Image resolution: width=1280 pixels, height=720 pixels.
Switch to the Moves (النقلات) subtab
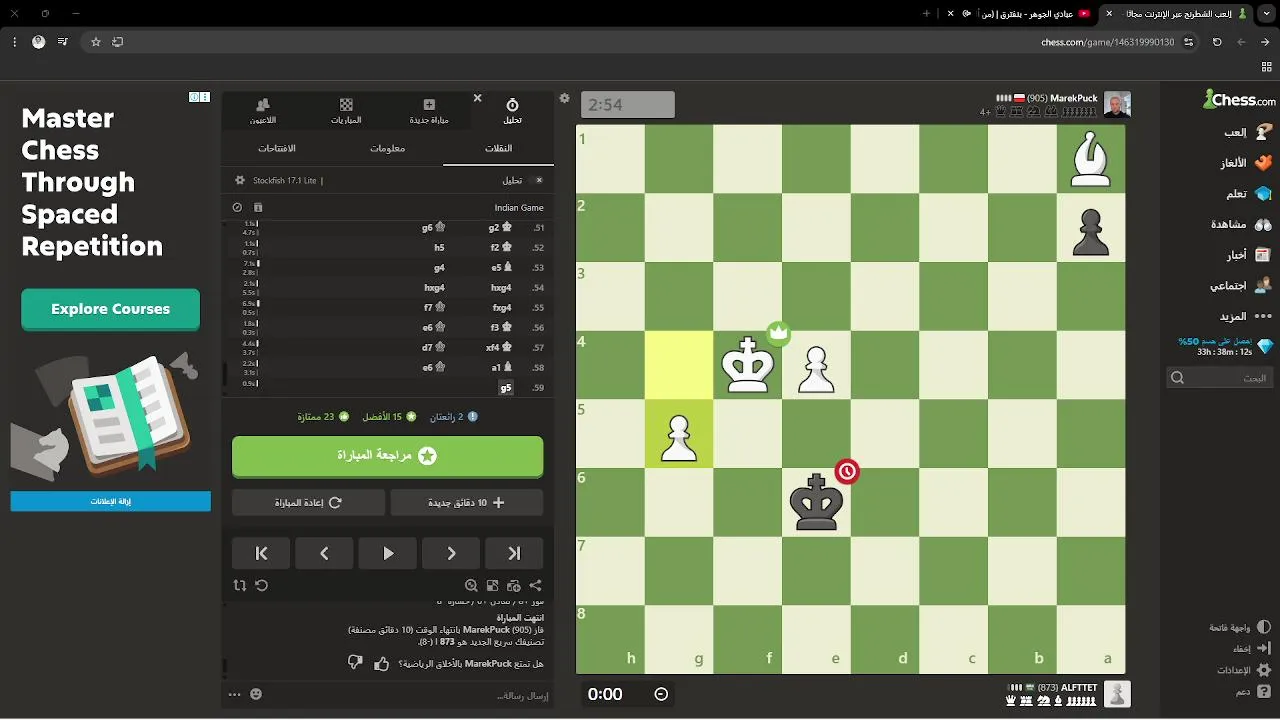tap(498, 148)
